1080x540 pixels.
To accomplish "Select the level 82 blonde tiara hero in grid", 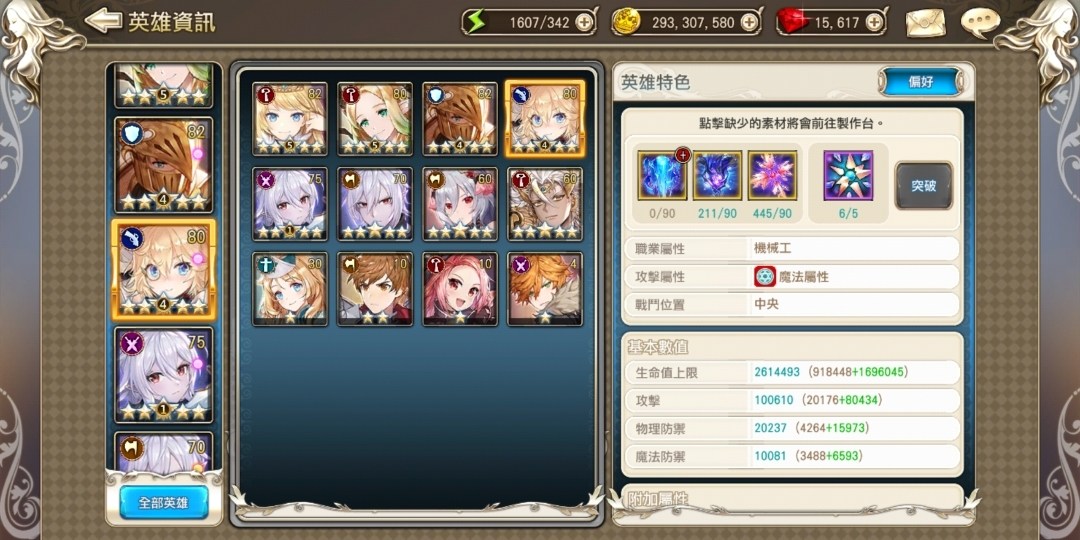I will pyautogui.click(x=290, y=118).
